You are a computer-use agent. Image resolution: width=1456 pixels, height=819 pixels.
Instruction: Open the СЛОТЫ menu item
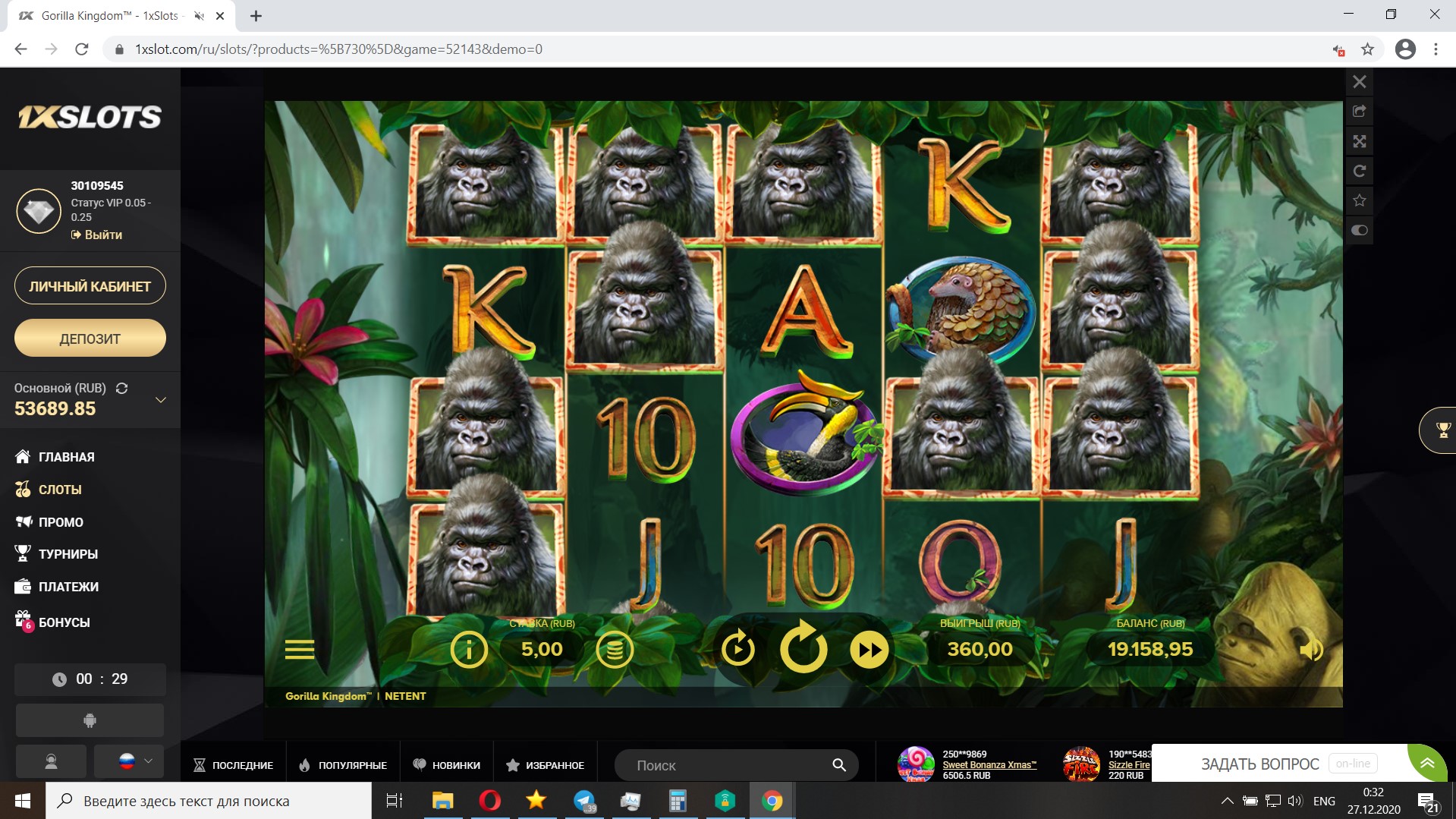pos(60,490)
